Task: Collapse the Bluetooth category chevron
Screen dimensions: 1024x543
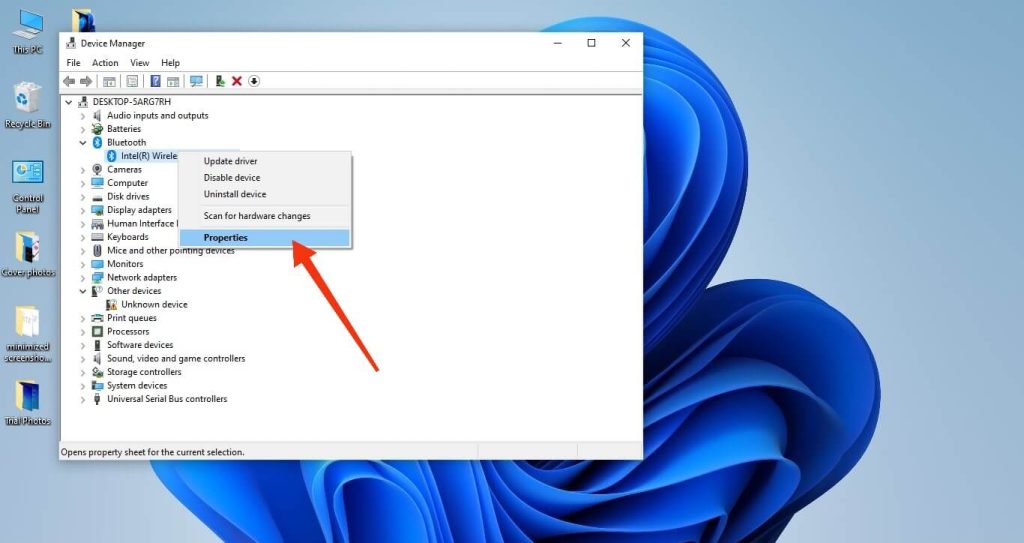Action: pos(83,142)
